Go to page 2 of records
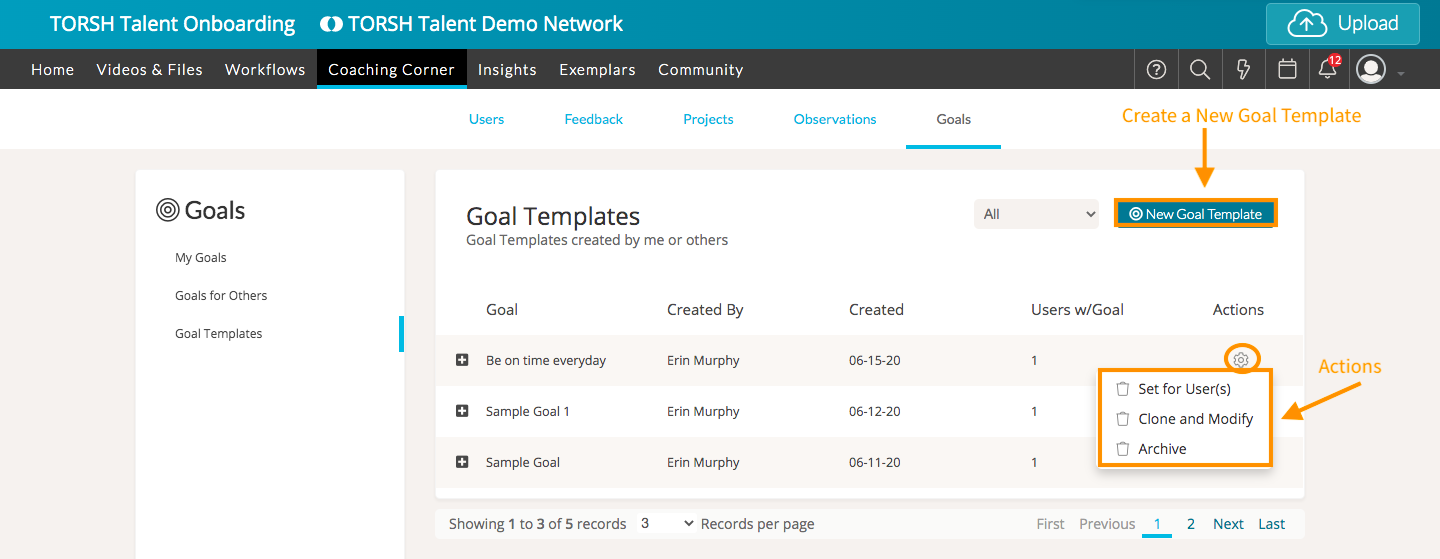The width and height of the screenshot is (1440, 559). pyautogui.click(x=1191, y=524)
